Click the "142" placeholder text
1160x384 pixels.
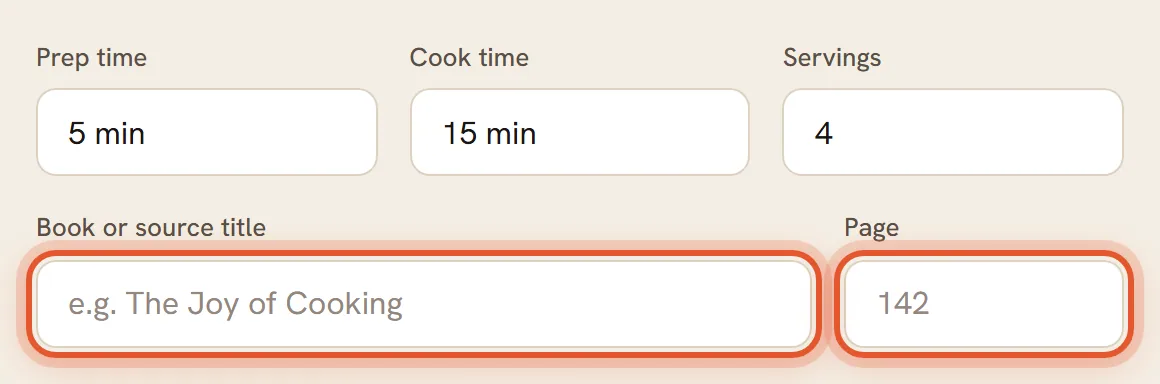coord(903,304)
